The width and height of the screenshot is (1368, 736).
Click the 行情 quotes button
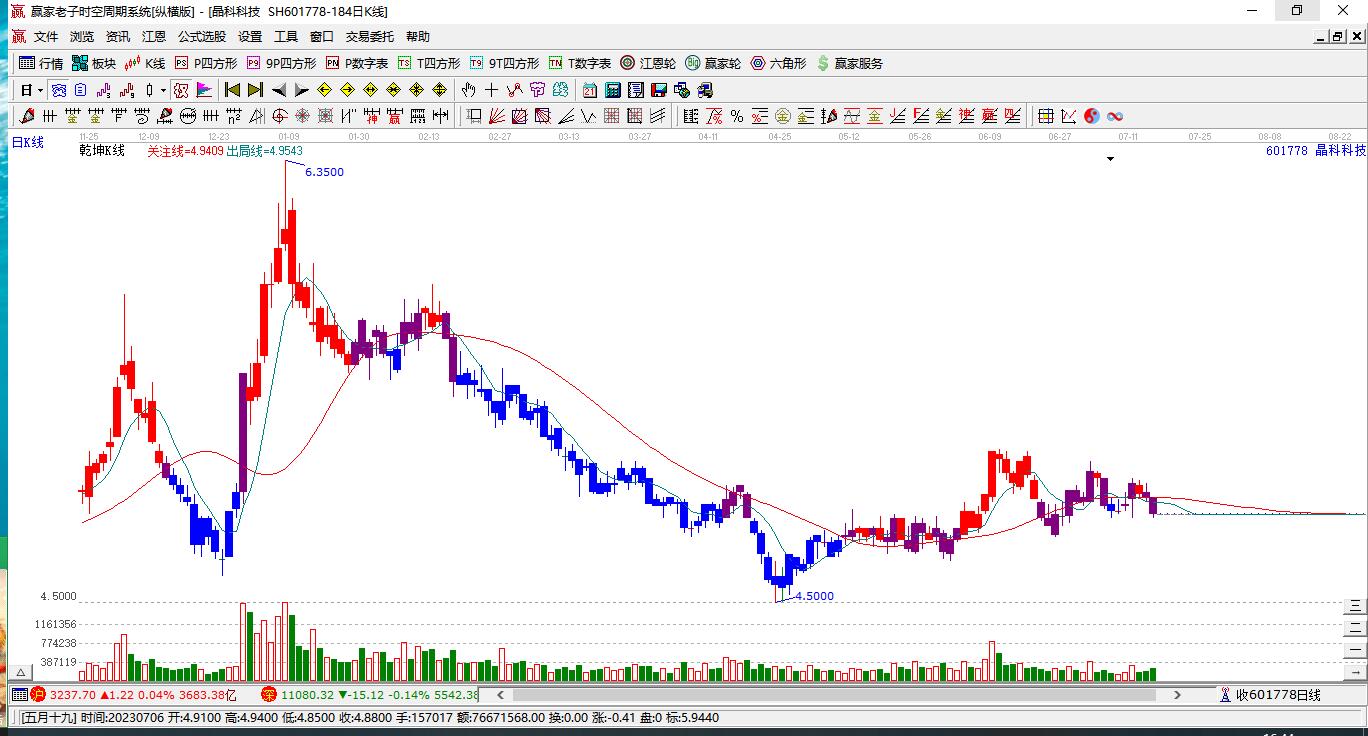[x=42, y=63]
